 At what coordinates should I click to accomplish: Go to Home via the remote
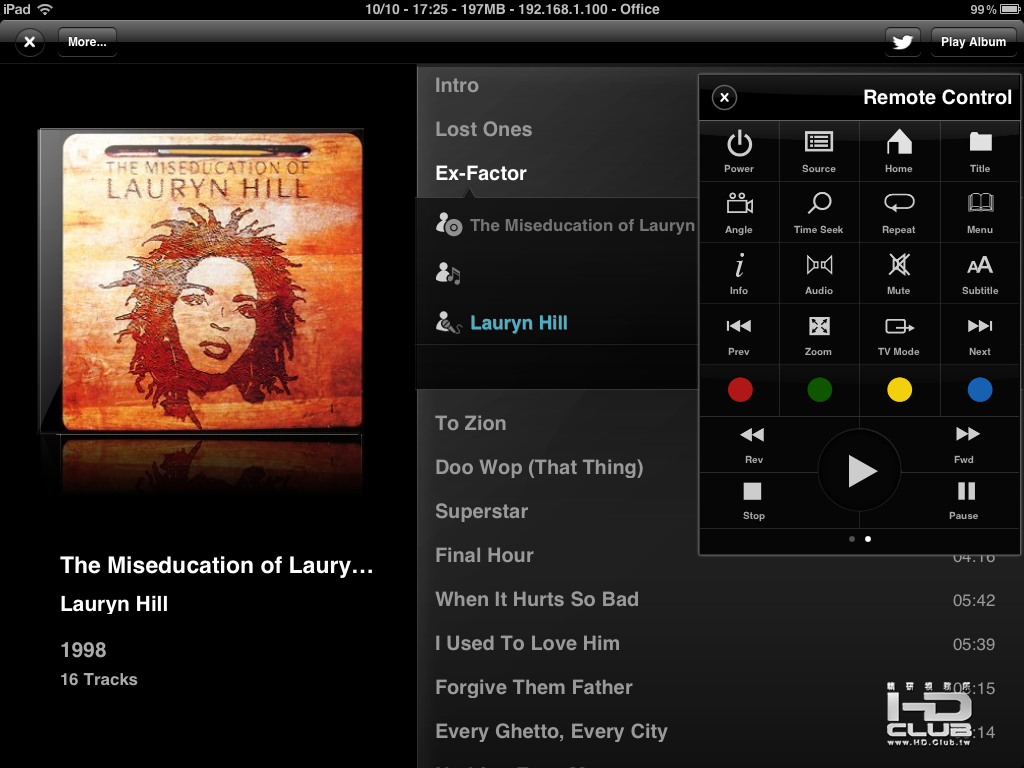point(899,152)
